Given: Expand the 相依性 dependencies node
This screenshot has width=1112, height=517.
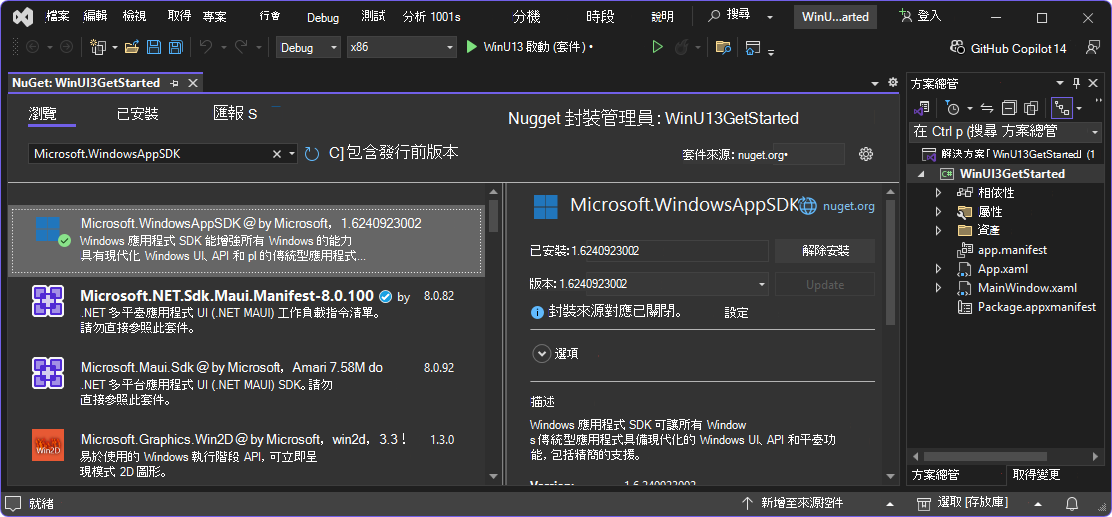Looking at the screenshot, I should pyautogui.click(x=938, y=192).
